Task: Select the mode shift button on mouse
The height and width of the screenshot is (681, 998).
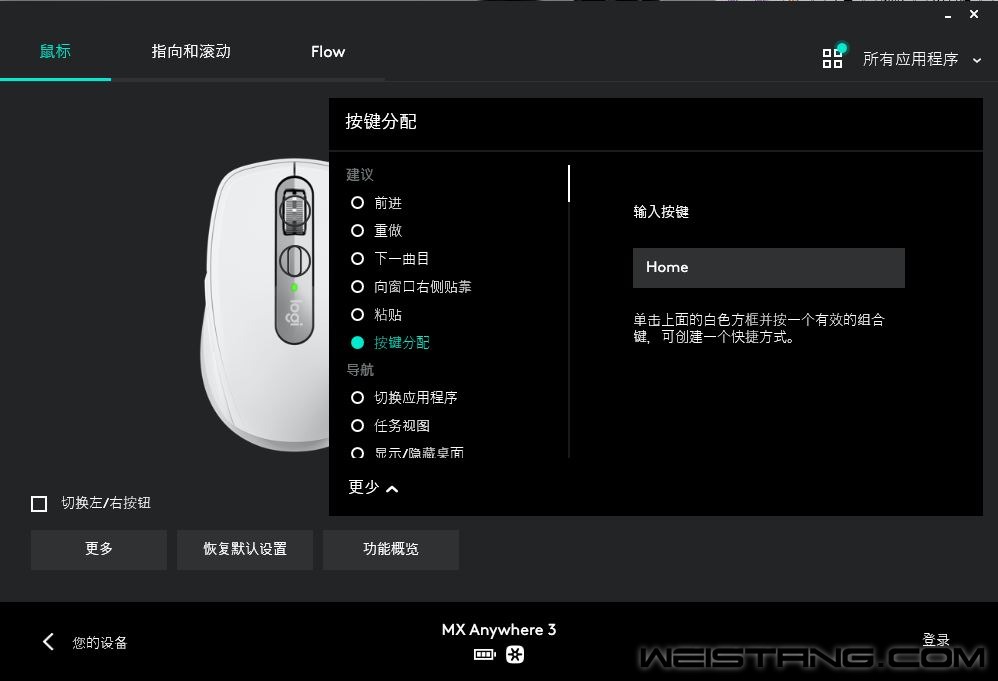Action: click(x=295, y=261)
